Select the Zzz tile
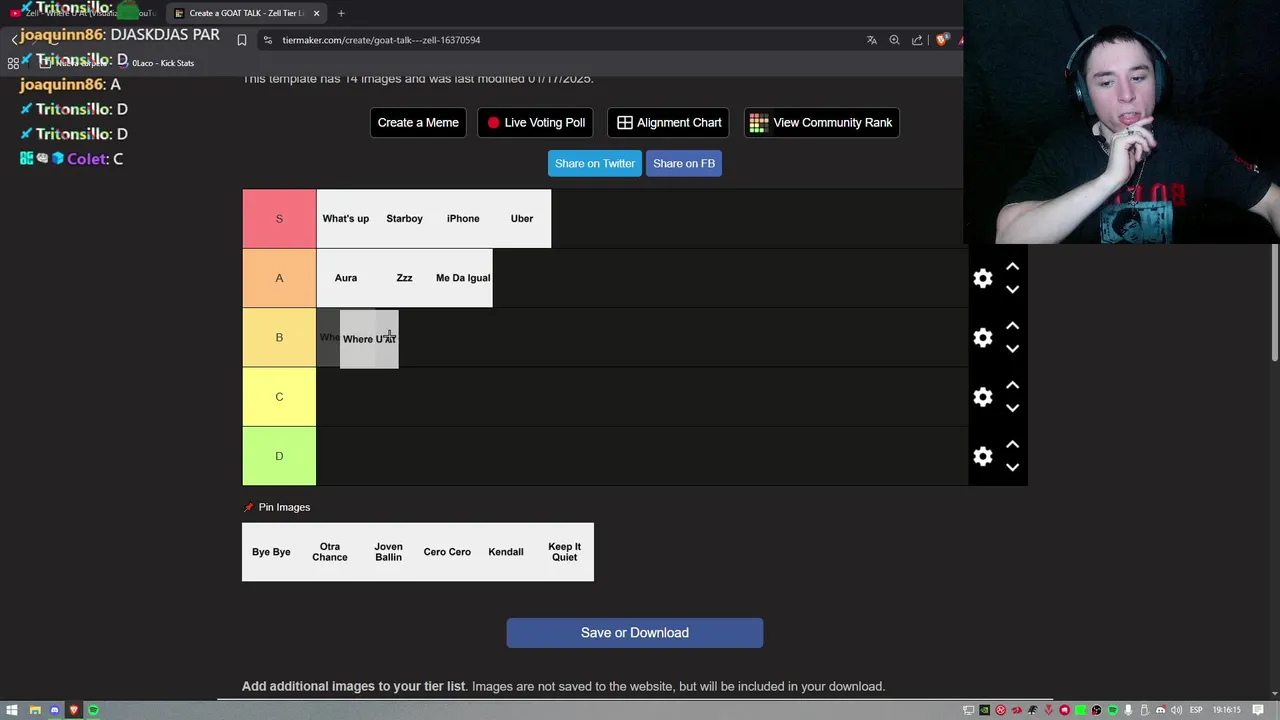Viewport: 1280px width, 720px height. coord(404,278)
